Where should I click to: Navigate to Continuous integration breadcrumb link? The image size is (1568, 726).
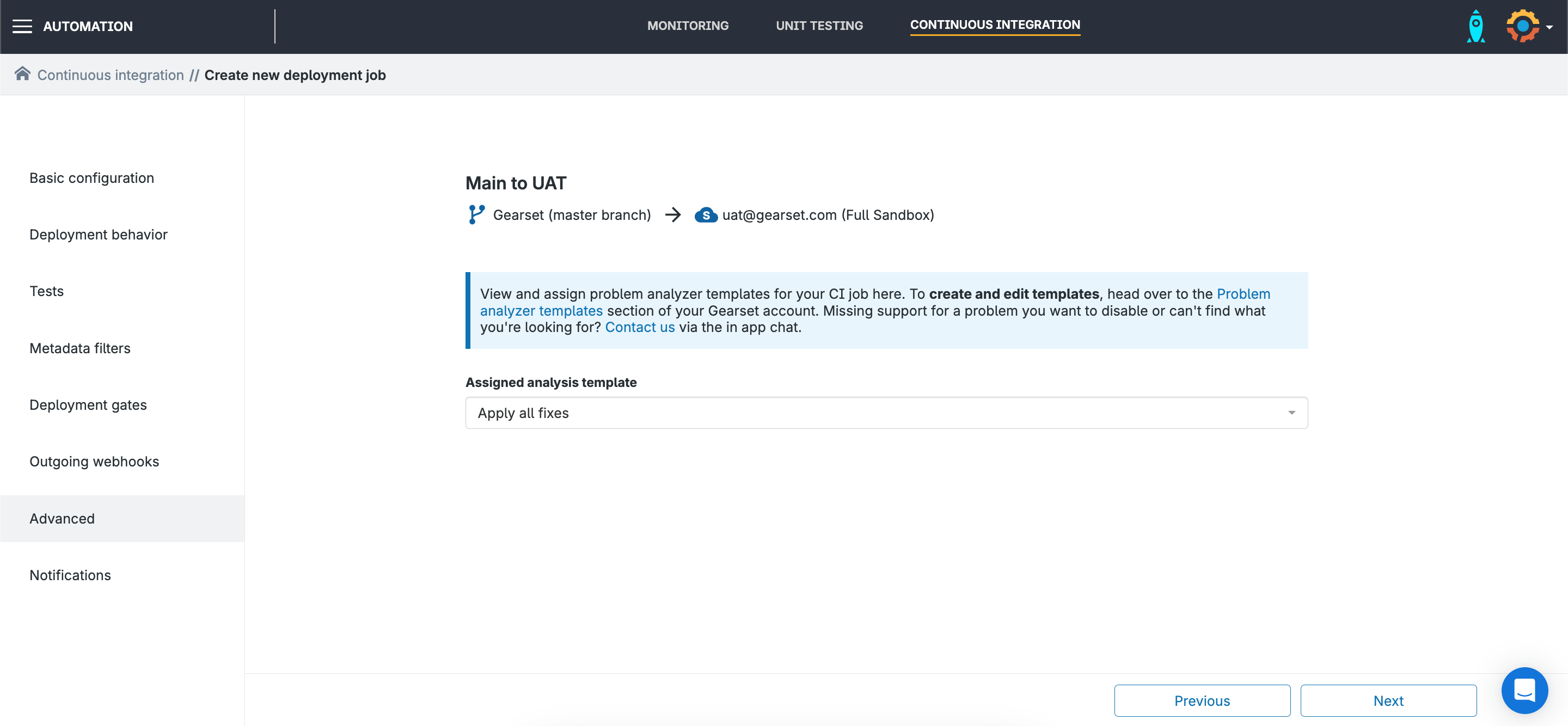click(x=110, y=75)
